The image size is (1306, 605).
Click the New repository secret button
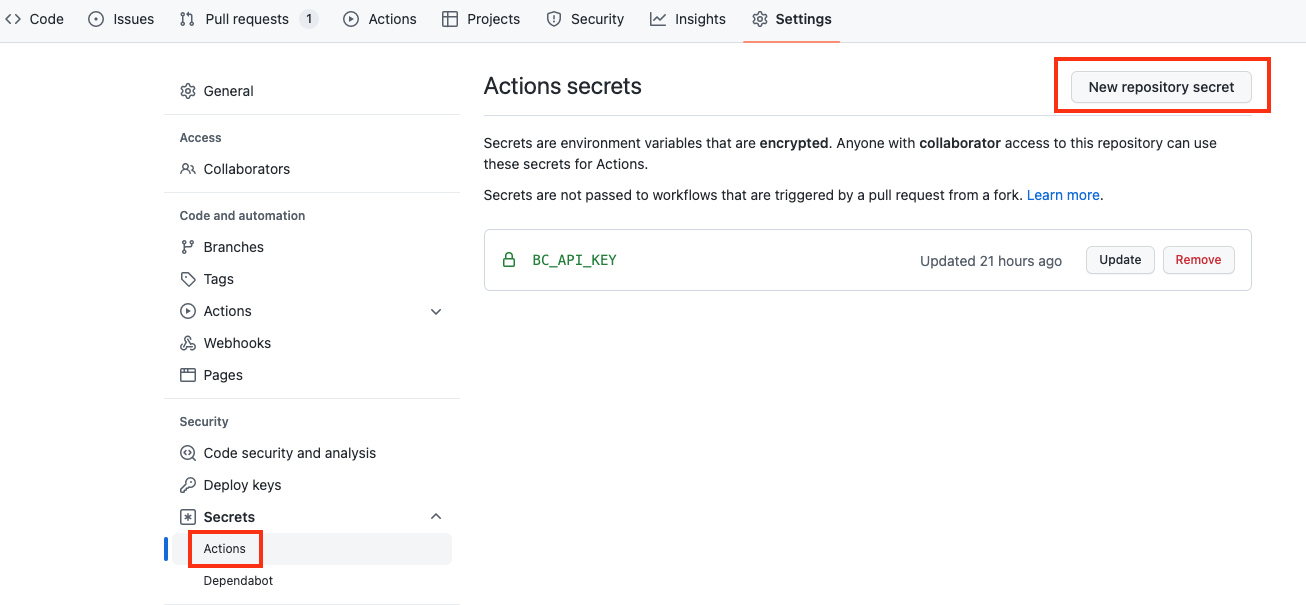point(1161,87)
